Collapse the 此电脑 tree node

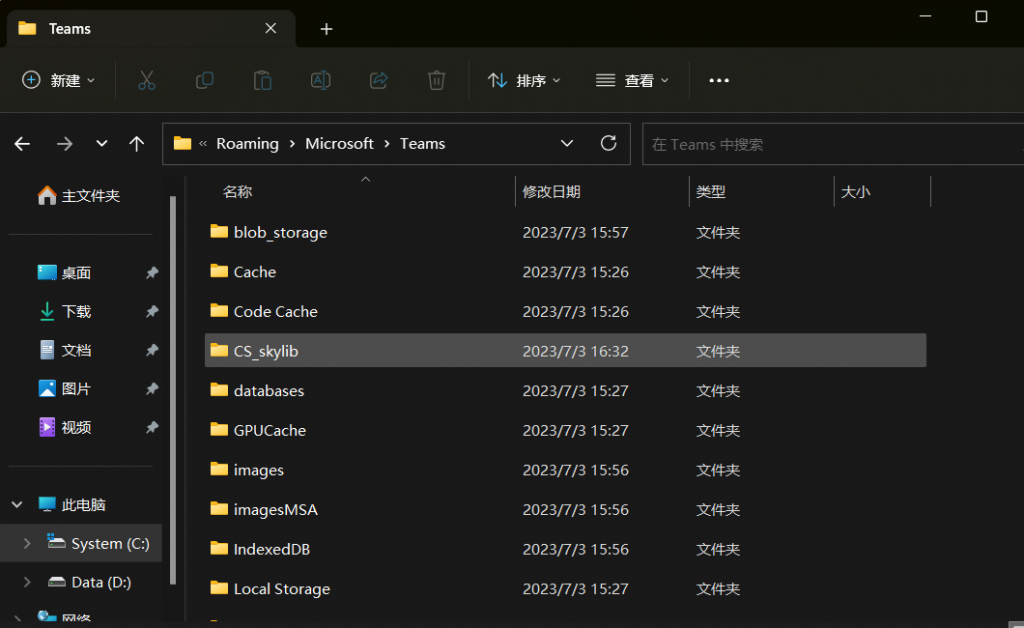[x=17, y=505]
